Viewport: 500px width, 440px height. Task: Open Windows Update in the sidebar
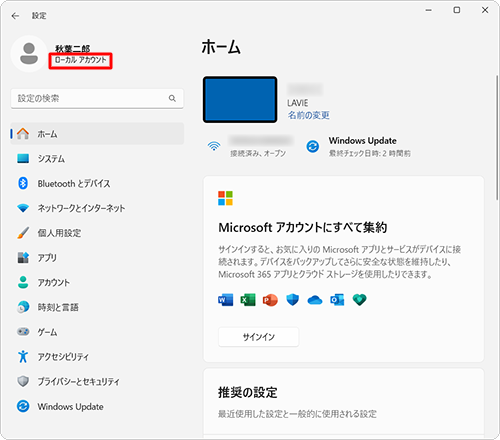(97, 406)
